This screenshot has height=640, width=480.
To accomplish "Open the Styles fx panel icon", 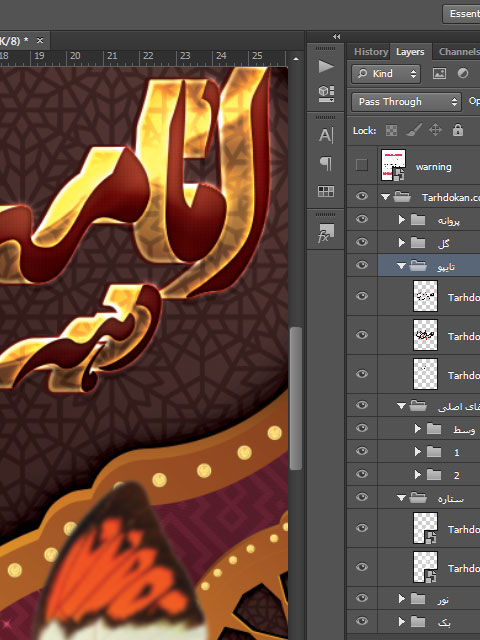I will pyautogui.click(x=326, y=233).
